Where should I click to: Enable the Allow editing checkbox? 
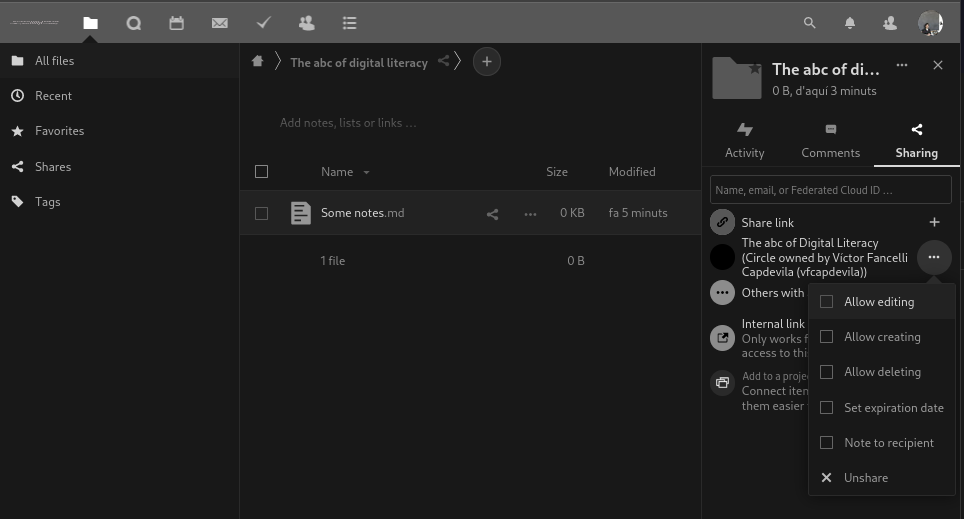click(827, 302)
